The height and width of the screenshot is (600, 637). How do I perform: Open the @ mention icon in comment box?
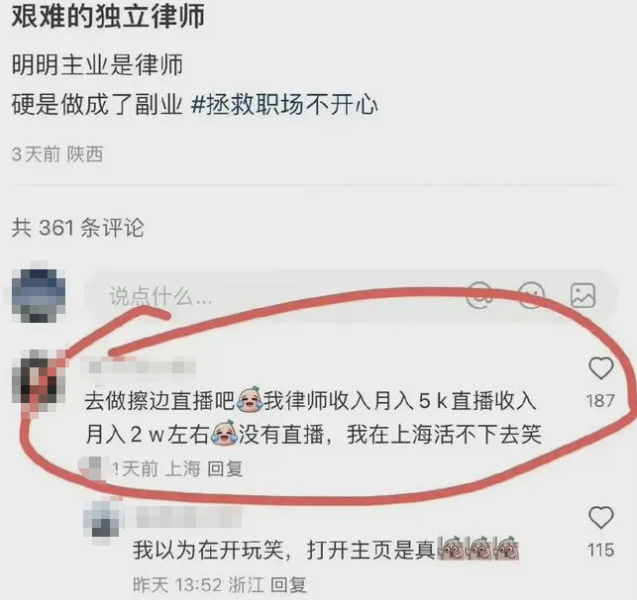479,296
